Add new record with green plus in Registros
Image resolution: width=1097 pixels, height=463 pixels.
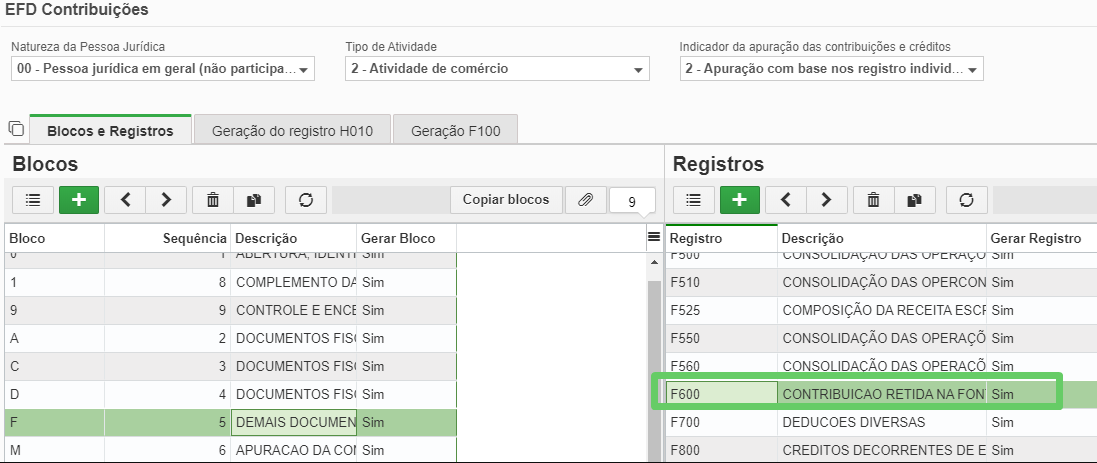pos(739,200)
